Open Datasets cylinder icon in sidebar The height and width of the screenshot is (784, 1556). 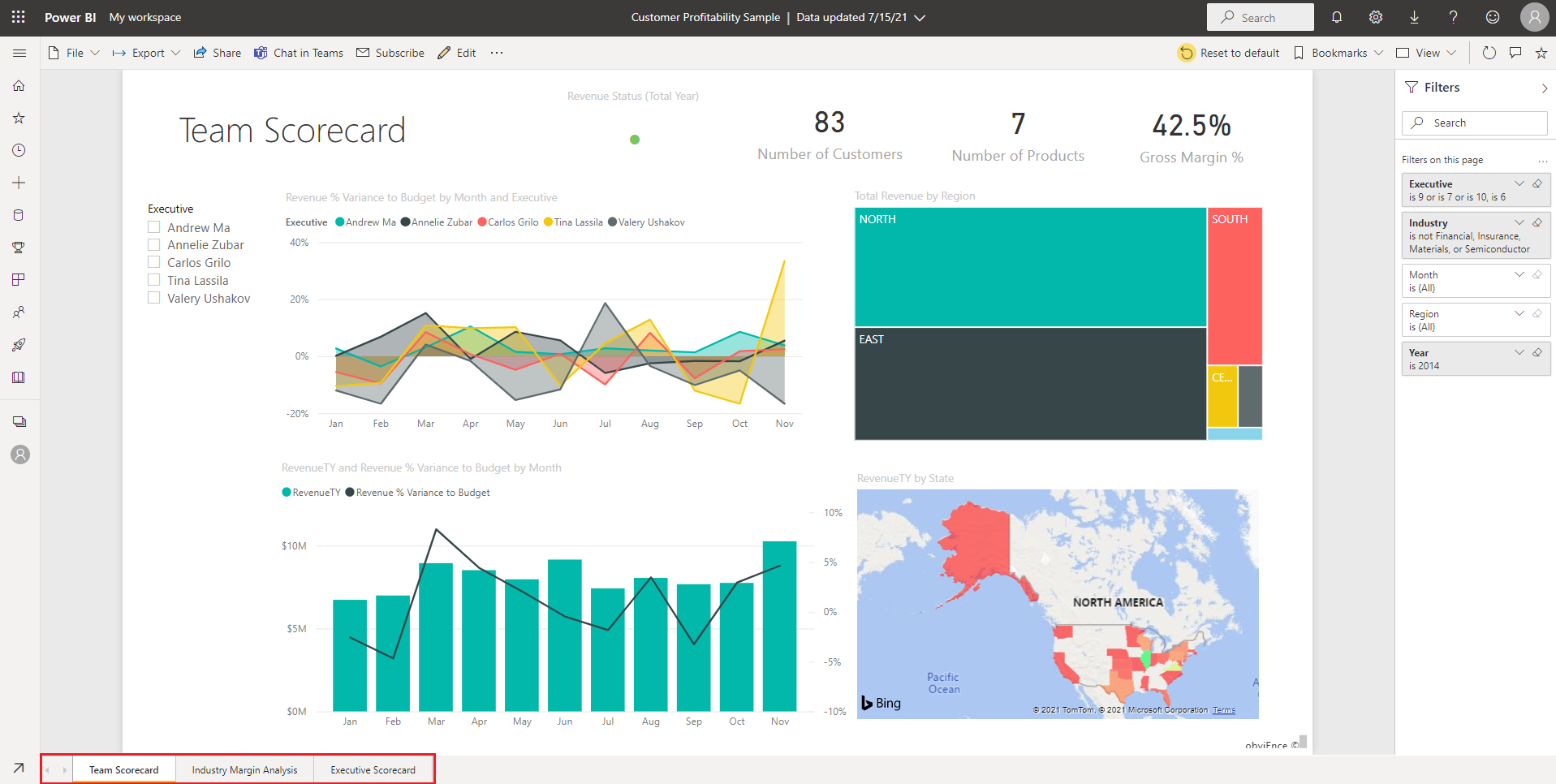19,215
